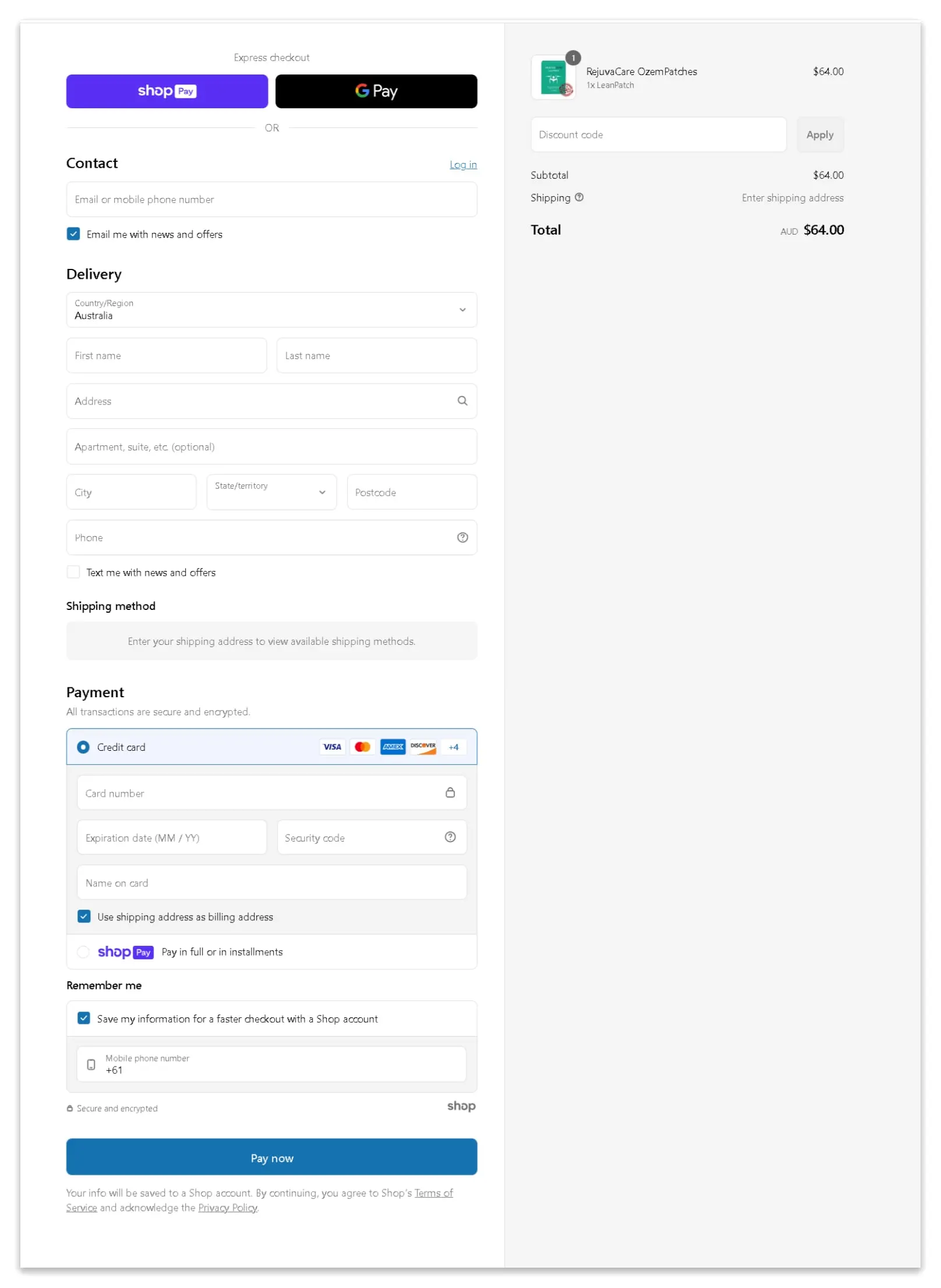Open the Country/Region dropdown
Screen dimensions: 941x1288
point(271,310)
